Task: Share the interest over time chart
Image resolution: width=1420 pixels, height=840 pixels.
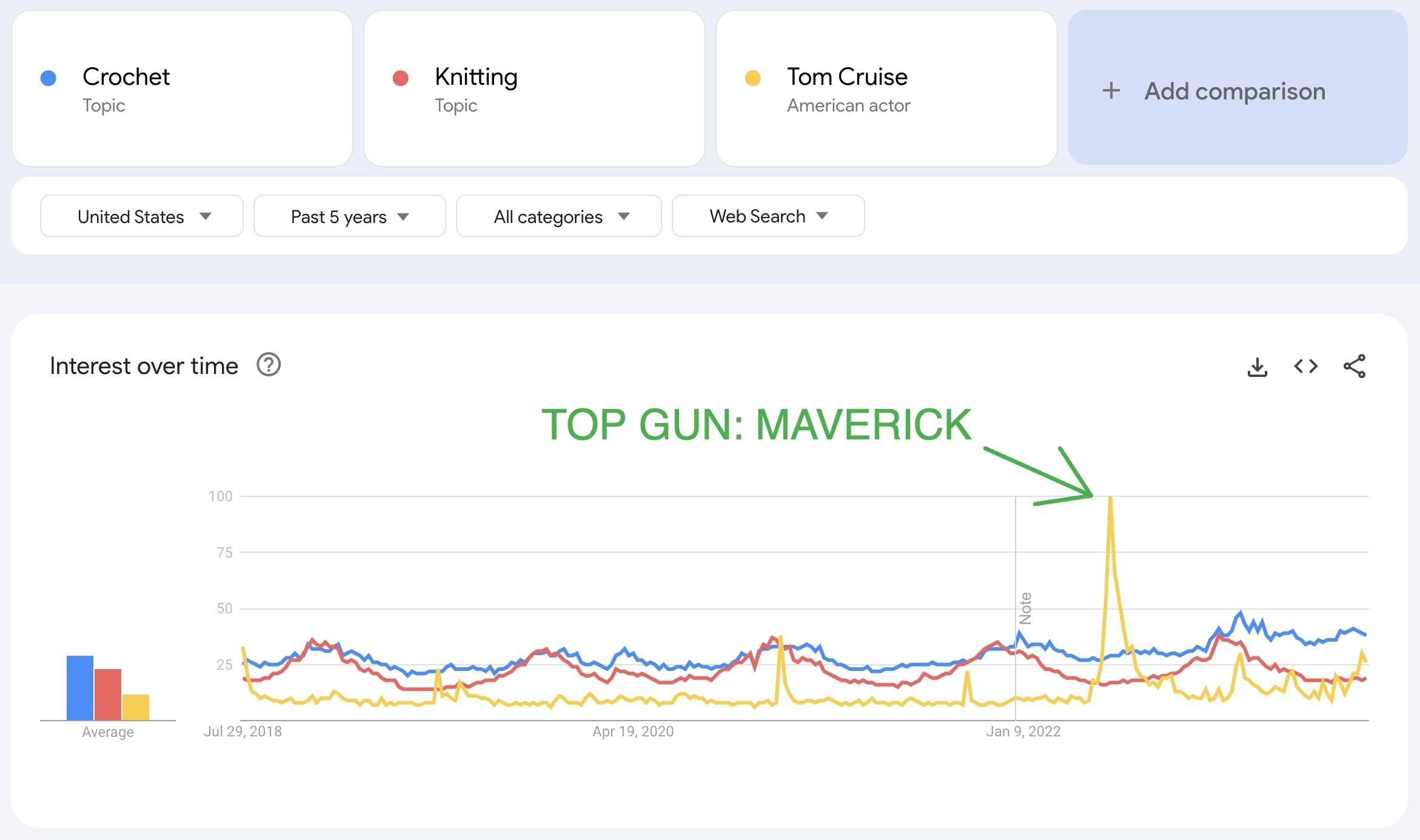Action: pyautogui.click(x=1355, y=367)
